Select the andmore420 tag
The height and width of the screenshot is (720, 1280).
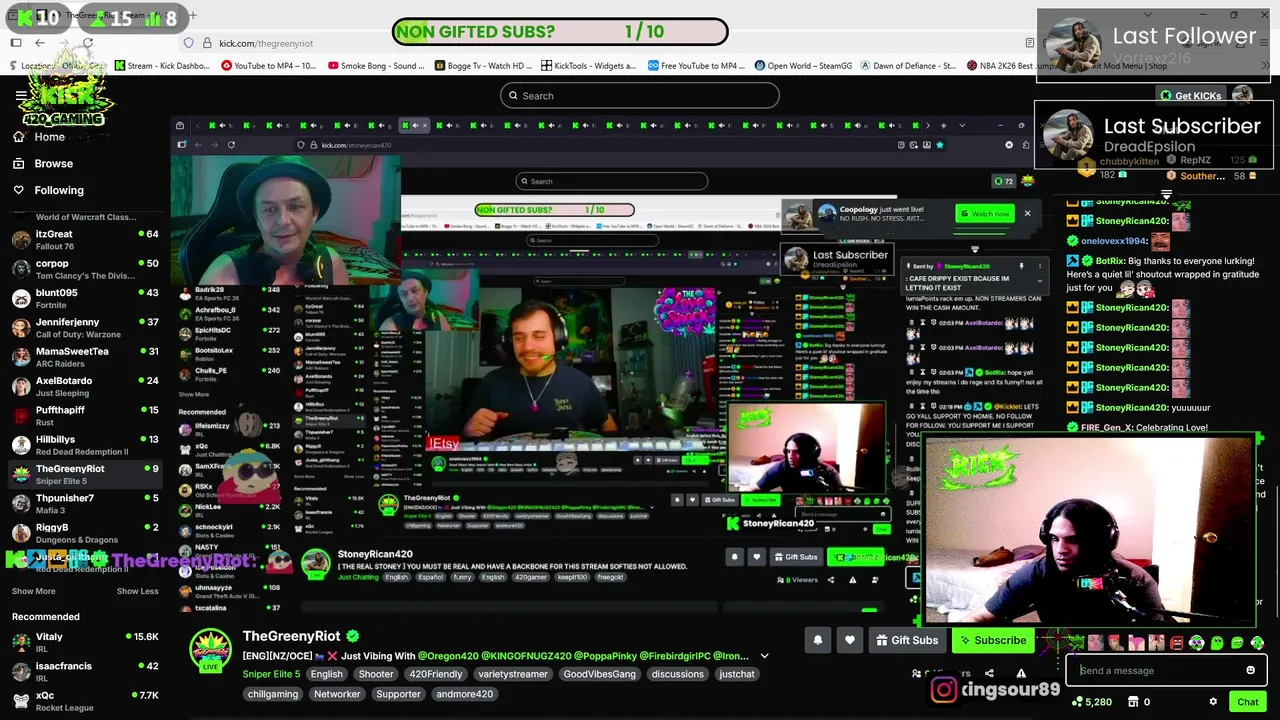pyautogui.click(x=465, y=694)
